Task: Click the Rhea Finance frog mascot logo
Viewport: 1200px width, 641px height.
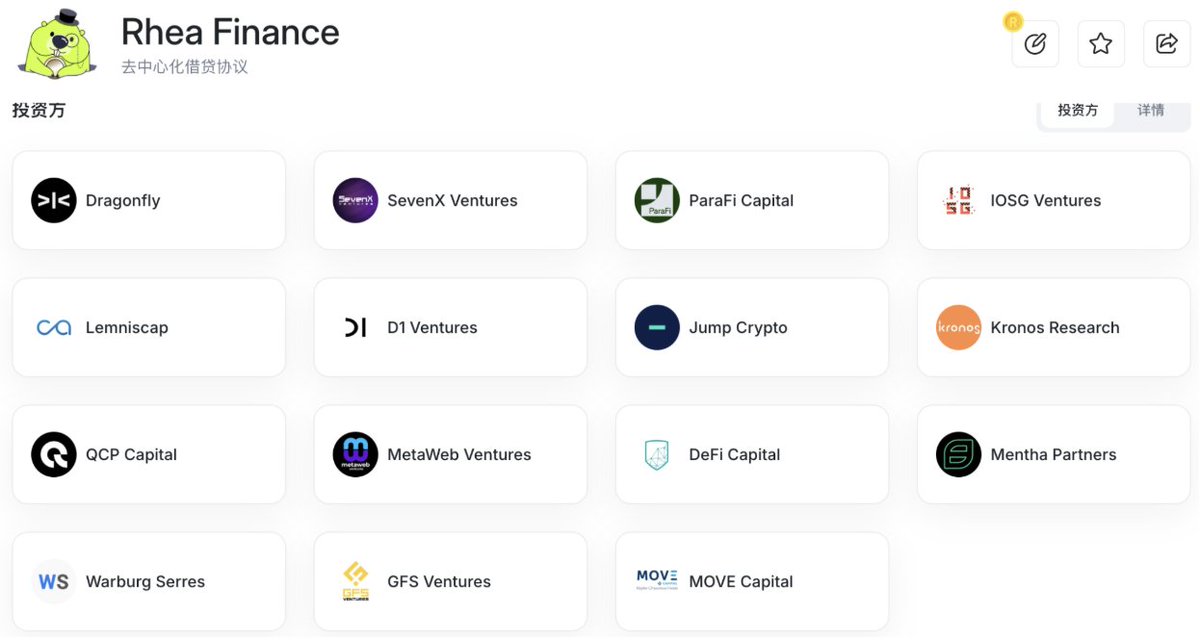Action: (x=56, y=44)
